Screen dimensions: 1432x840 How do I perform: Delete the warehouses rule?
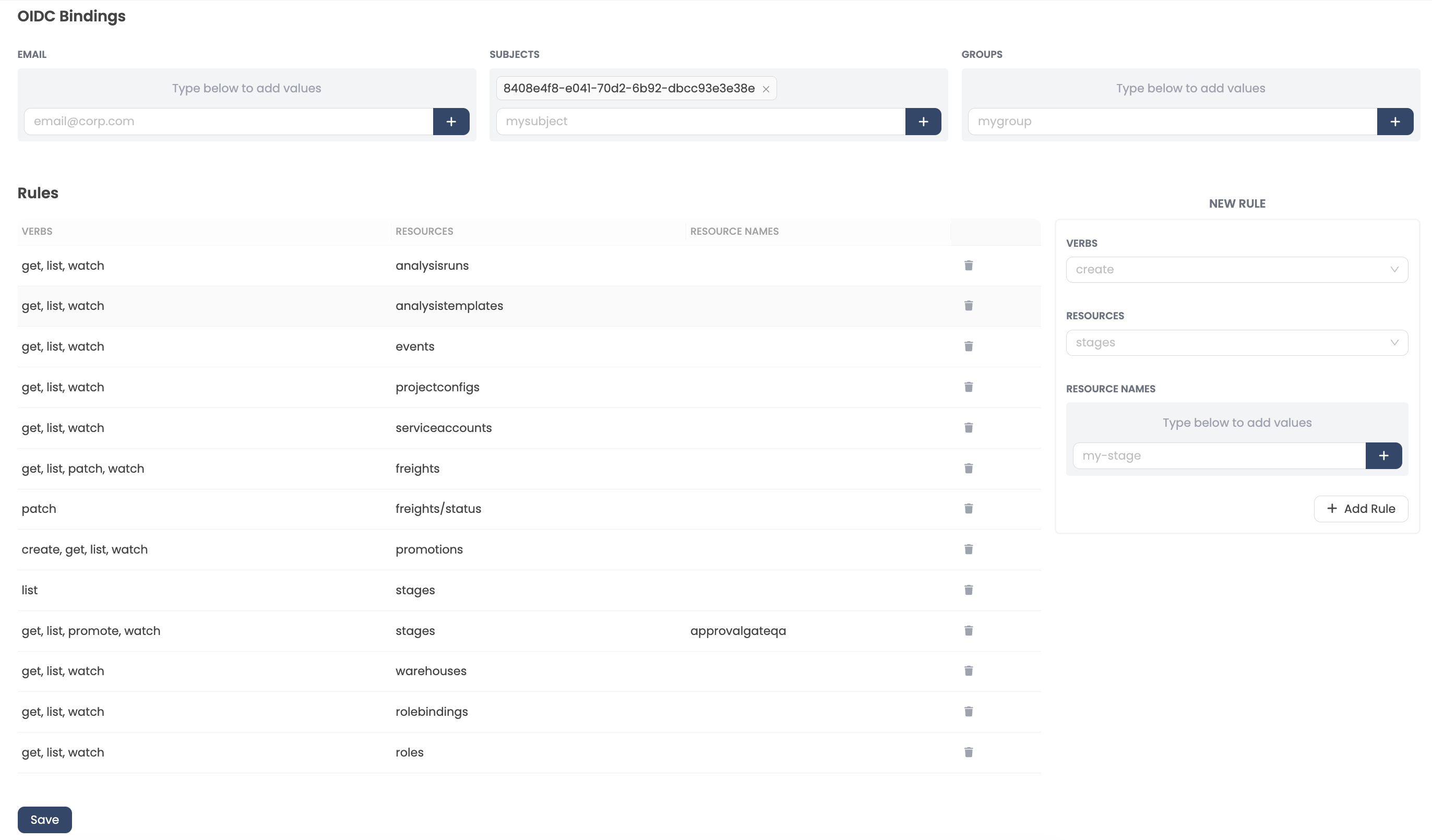[x=968, y=671]
